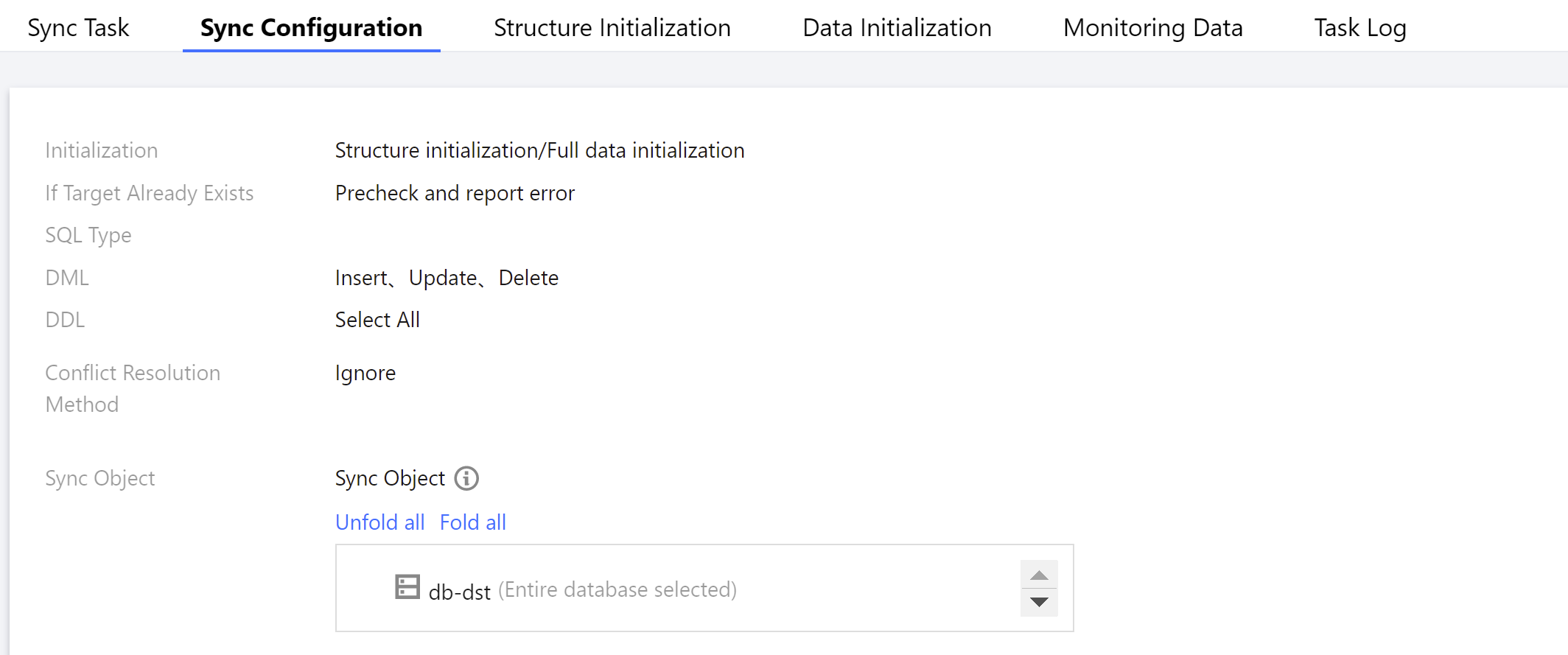Screen dimensions: 1568x655
Task: Click the "Ignore" conflict resolution value
Action: (x=365, y=373)
